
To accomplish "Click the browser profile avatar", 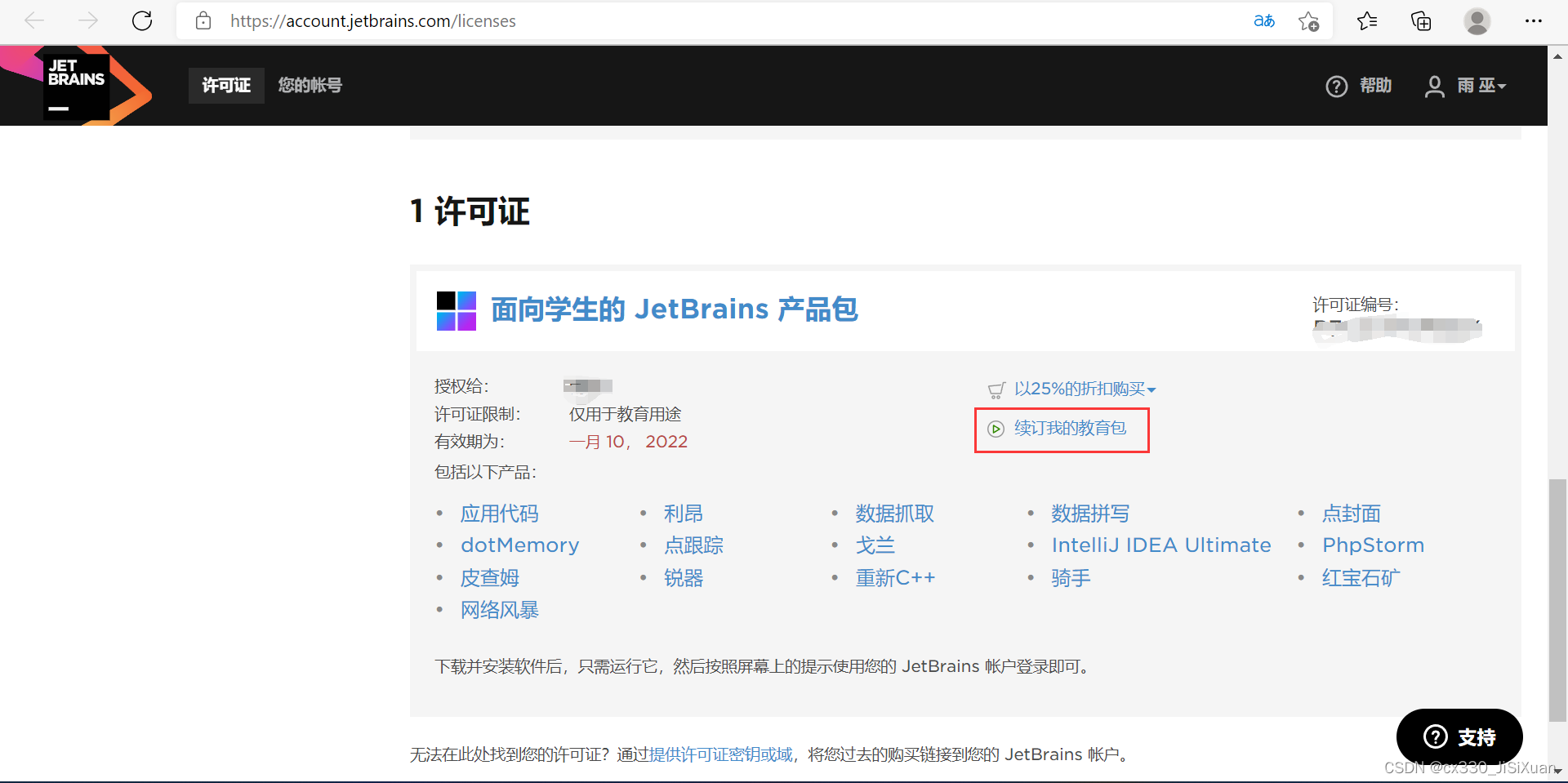I will coord(1477,20).
